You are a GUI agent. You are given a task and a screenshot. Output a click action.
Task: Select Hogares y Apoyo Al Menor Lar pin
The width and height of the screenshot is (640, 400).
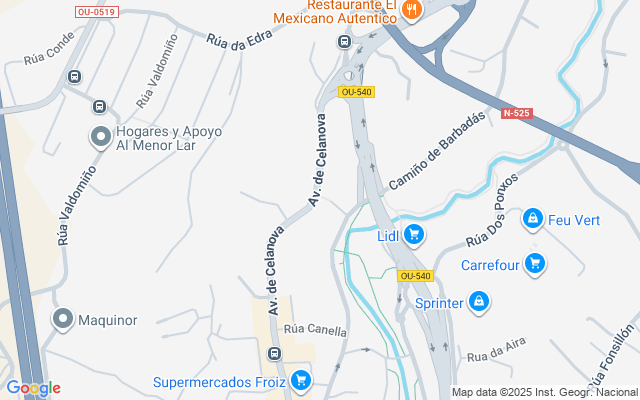tap(101, 138)
